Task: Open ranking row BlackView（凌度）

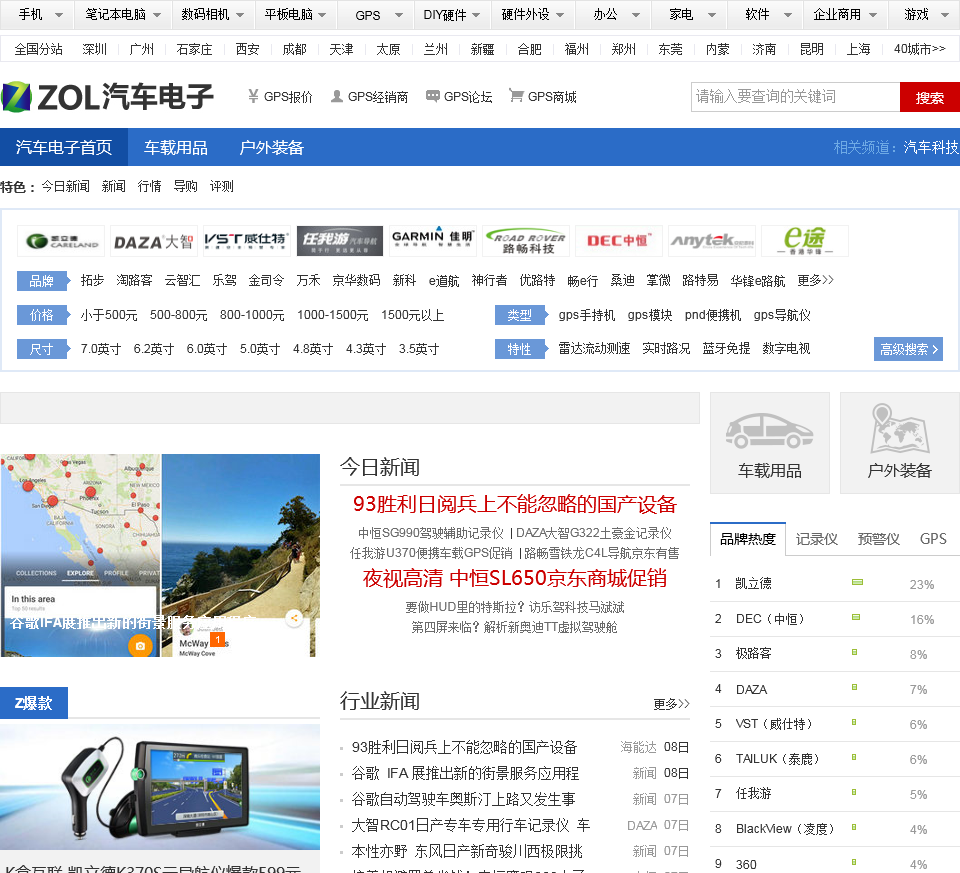Action: click(x=835, y=829)
